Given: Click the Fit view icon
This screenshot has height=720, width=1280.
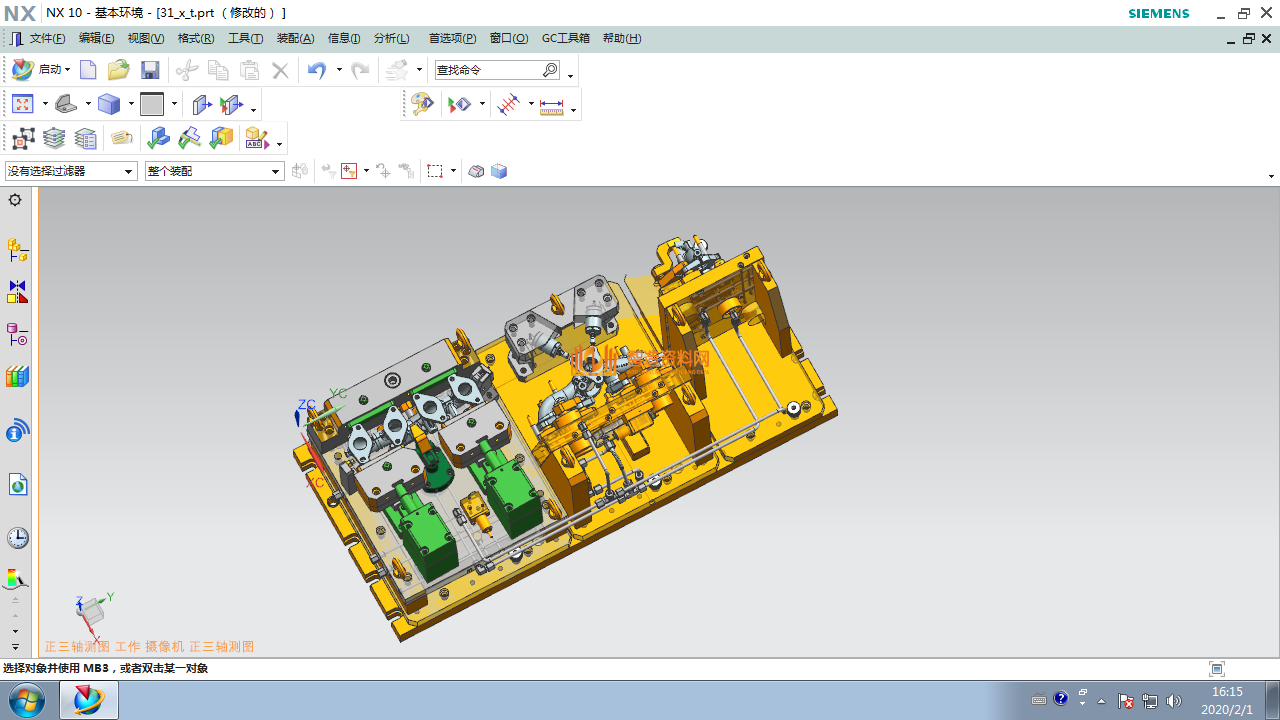Looking at the screenshot, I should point(22,104).
